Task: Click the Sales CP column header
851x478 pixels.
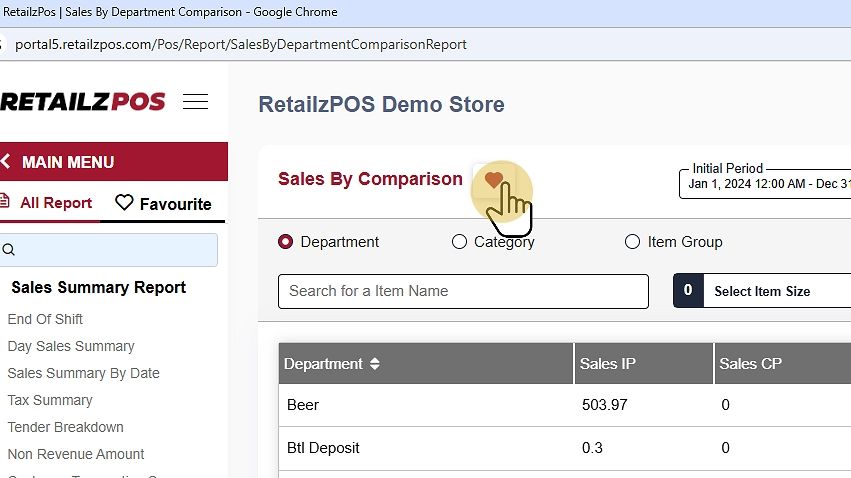Action: 783,364
